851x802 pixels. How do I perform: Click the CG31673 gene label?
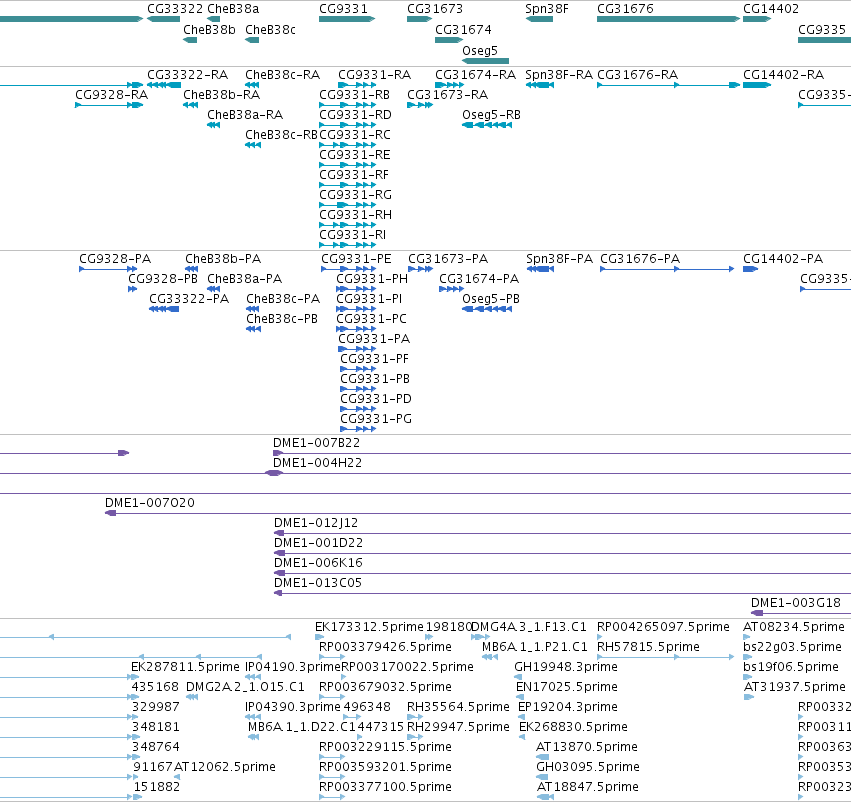click(x=435, y=9)
